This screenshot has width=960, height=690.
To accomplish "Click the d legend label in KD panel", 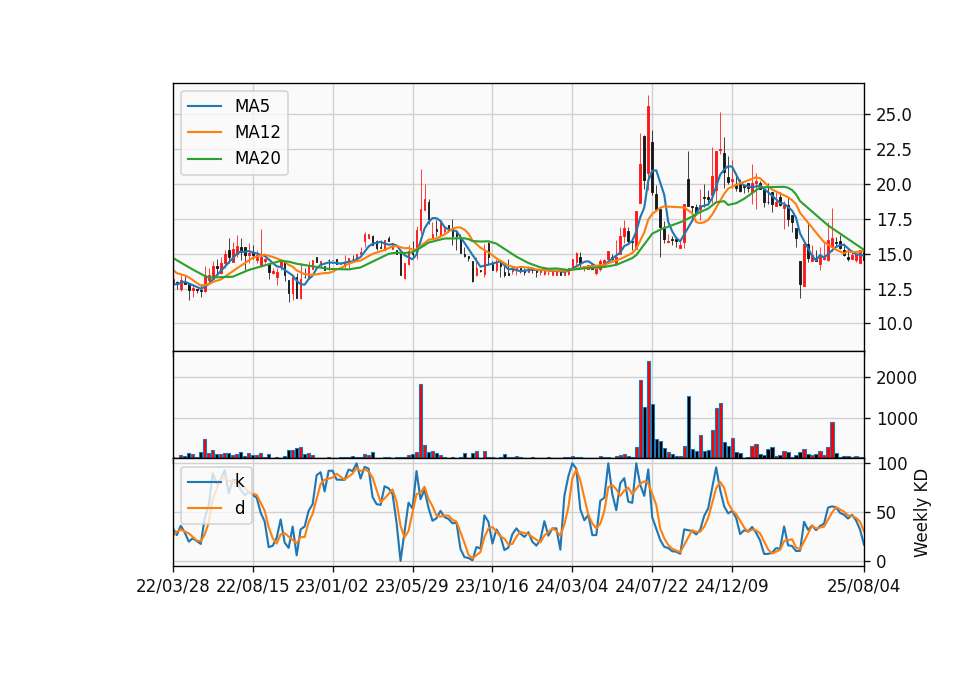I will [x=239, y=508].
